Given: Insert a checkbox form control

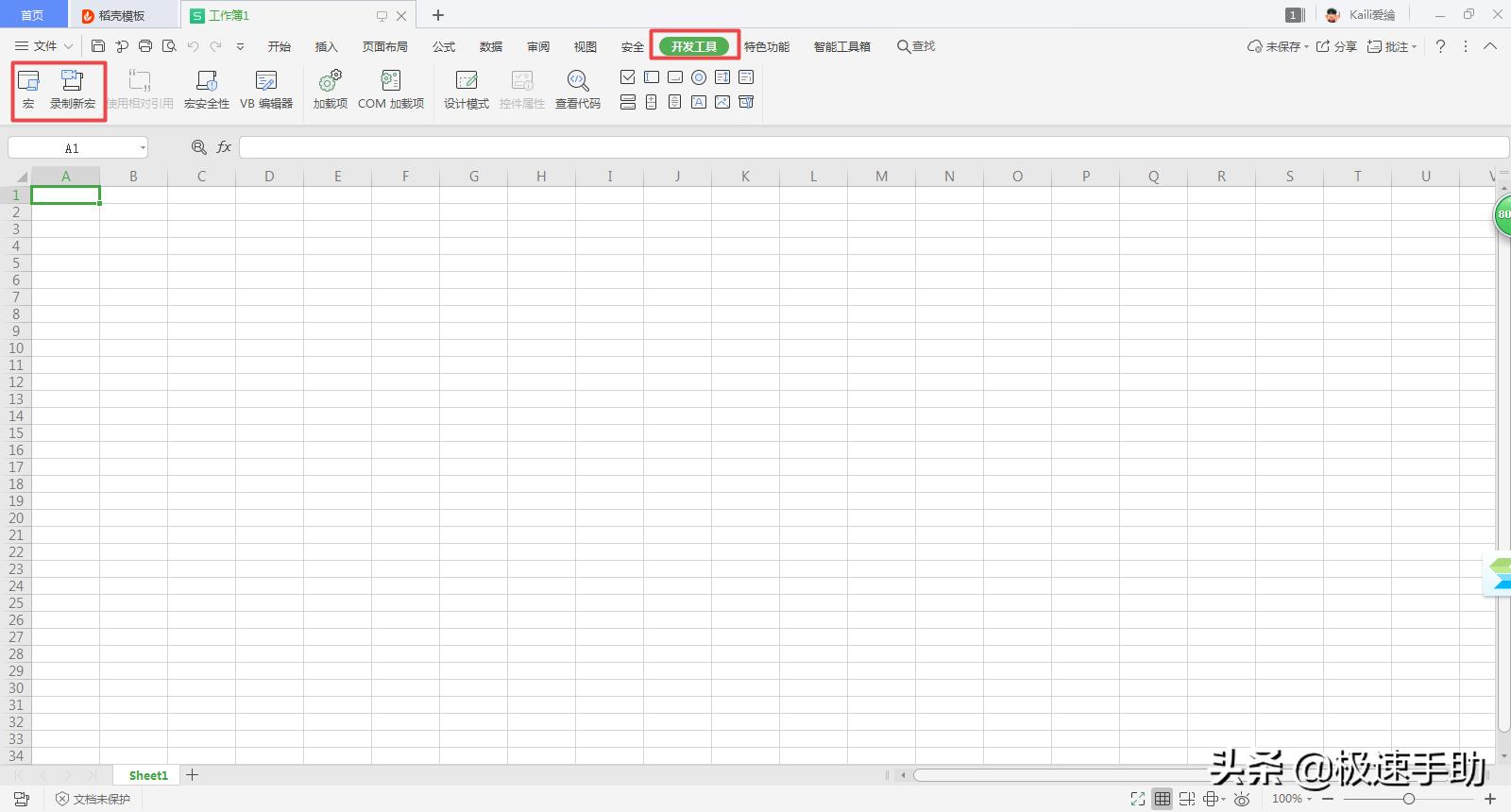Looking at the screenshot, I should [x=628, y=77].
